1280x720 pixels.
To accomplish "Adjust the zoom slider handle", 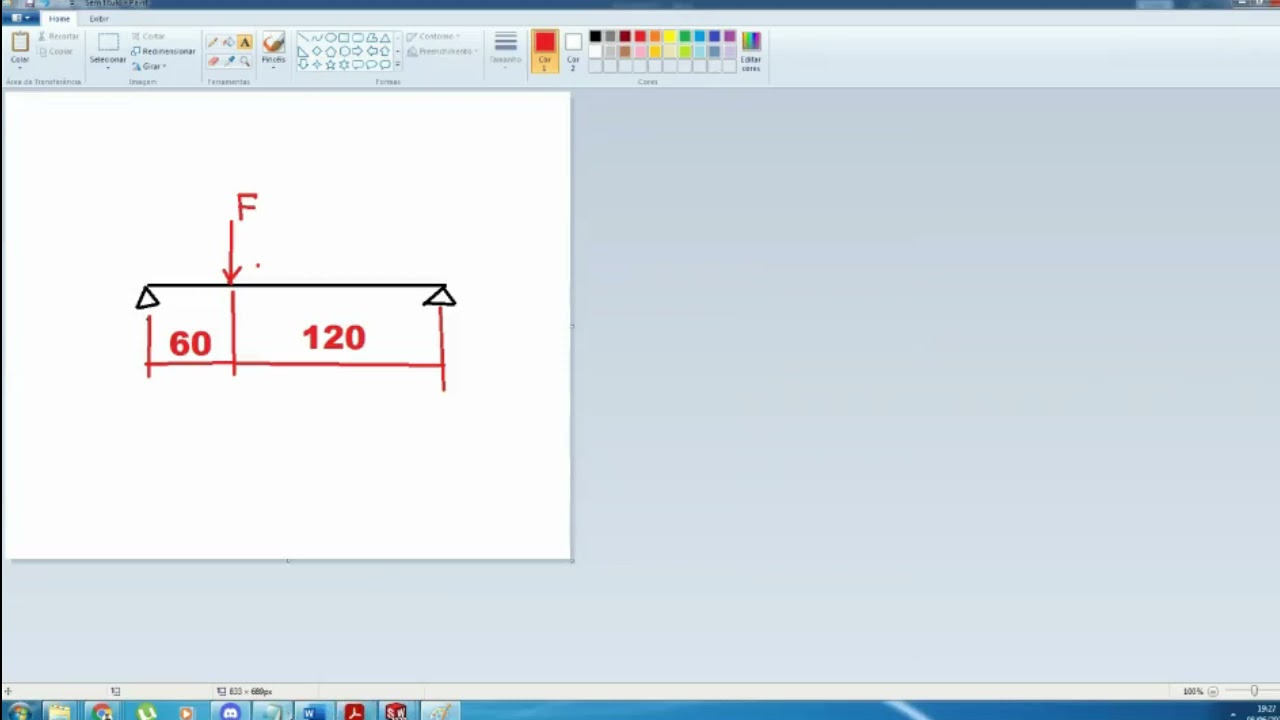I will pyautogui.click(x=1254, y=691).
